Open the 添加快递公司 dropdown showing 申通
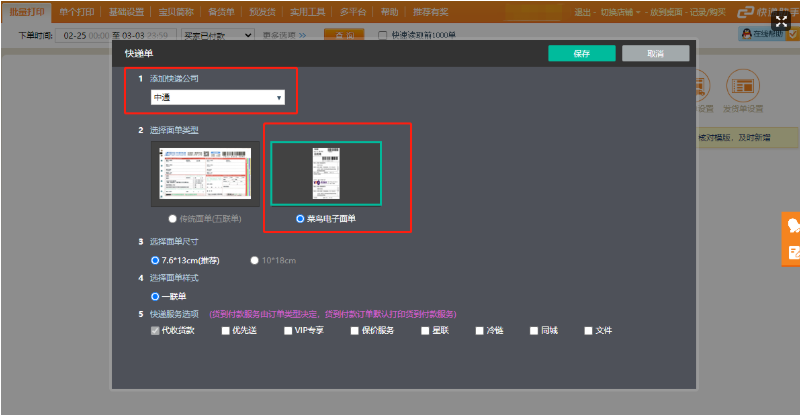Screen dimensions: 800x415 point(218,97)
